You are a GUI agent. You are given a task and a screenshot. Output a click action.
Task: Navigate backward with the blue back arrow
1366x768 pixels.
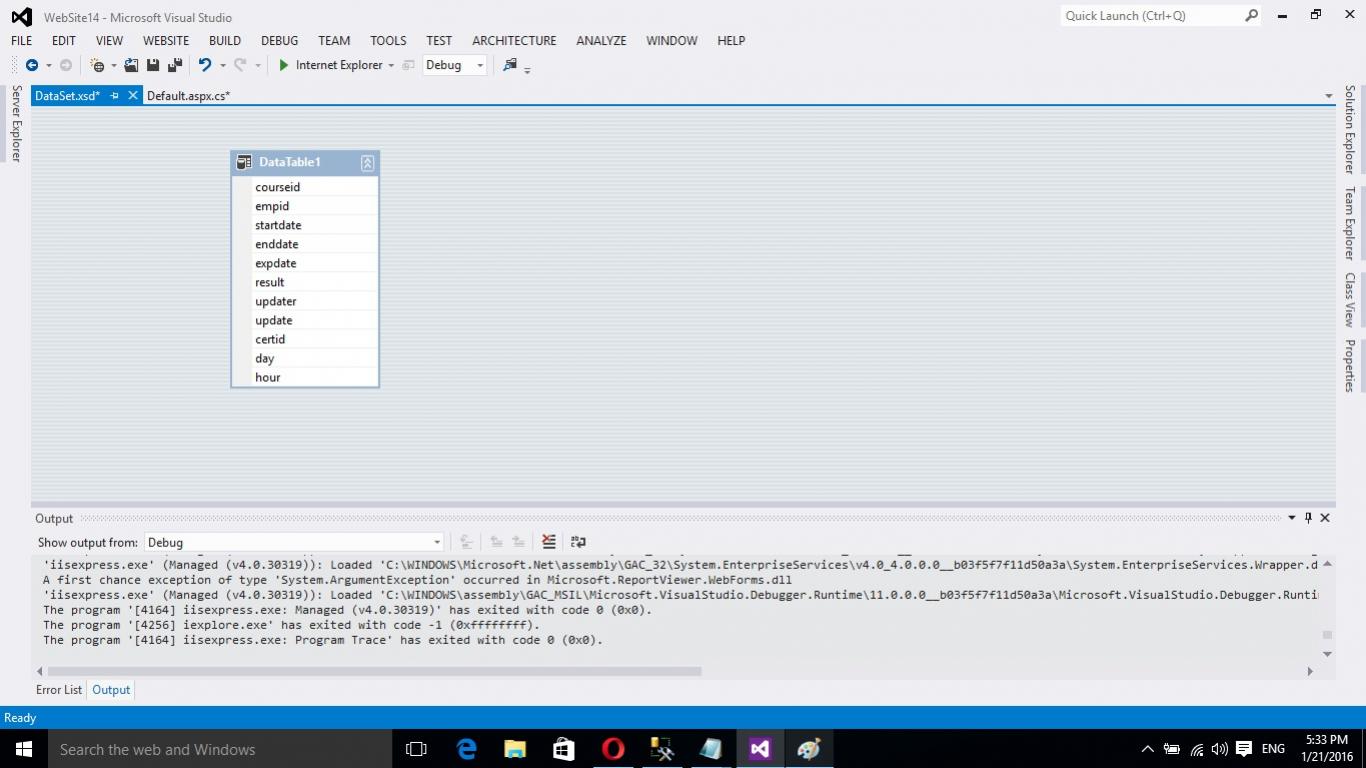coord(32,65)
